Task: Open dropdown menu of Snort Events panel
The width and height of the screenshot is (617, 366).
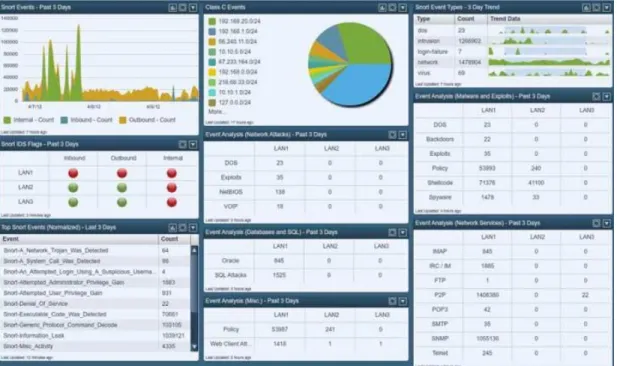Action: pyautogui.click(x=193, y=7)
